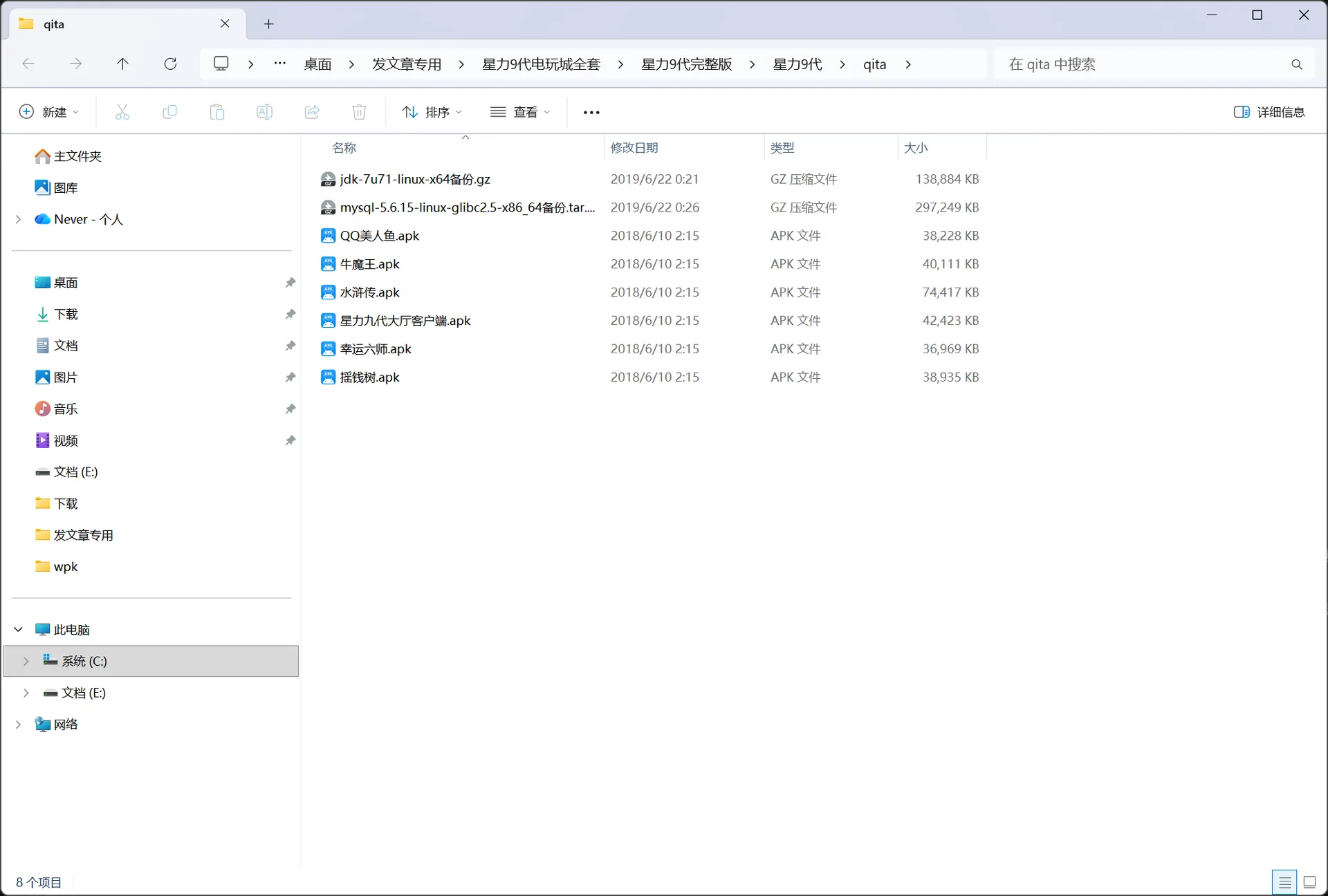Sort by 类型 column header
The height and width of the screenshot is (896, 1328).
point(831,148)
